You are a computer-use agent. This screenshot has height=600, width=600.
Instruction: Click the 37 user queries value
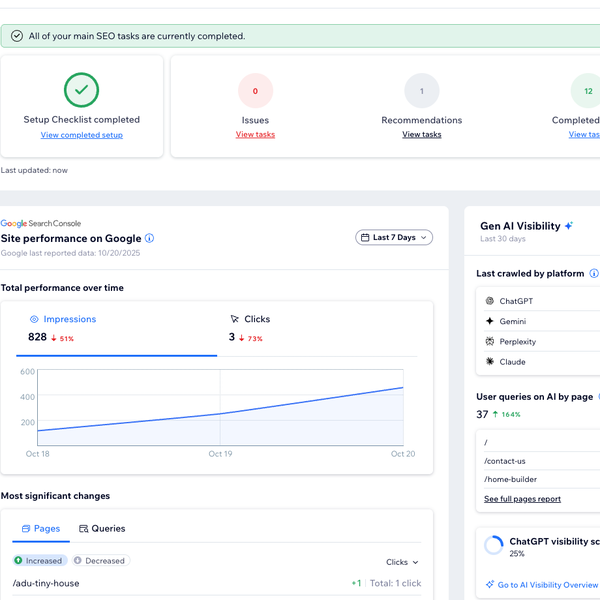[x=482, y=414]
